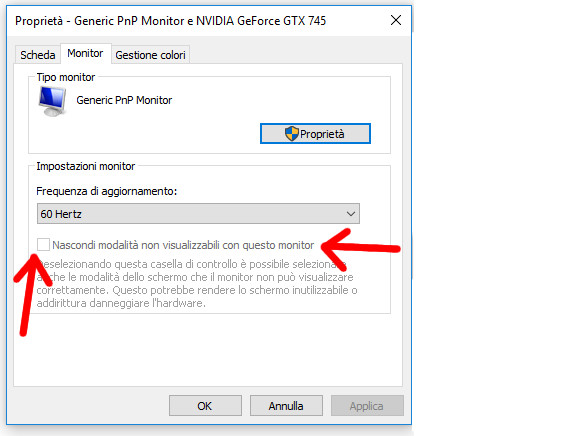Click the Generic PnP Monitor name text
Screen dimensions: 581x436
[124, 100]
